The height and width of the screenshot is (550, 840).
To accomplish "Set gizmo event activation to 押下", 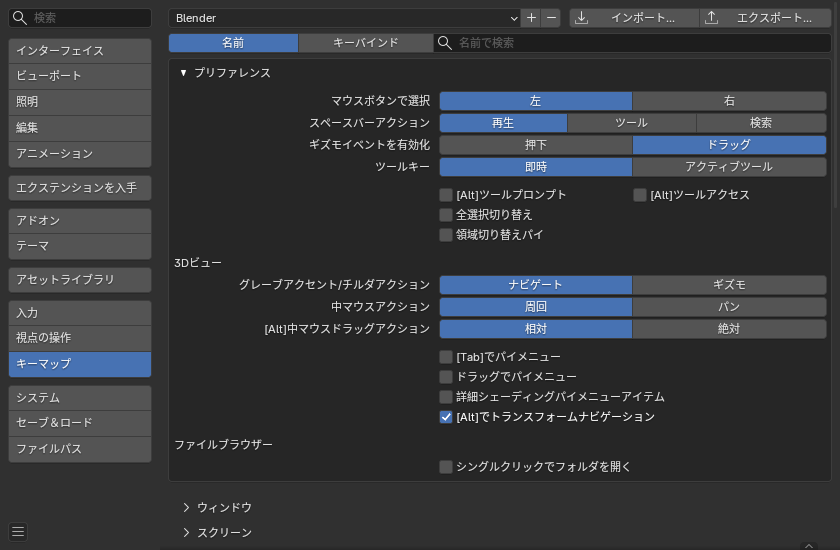I will [536, 145].
